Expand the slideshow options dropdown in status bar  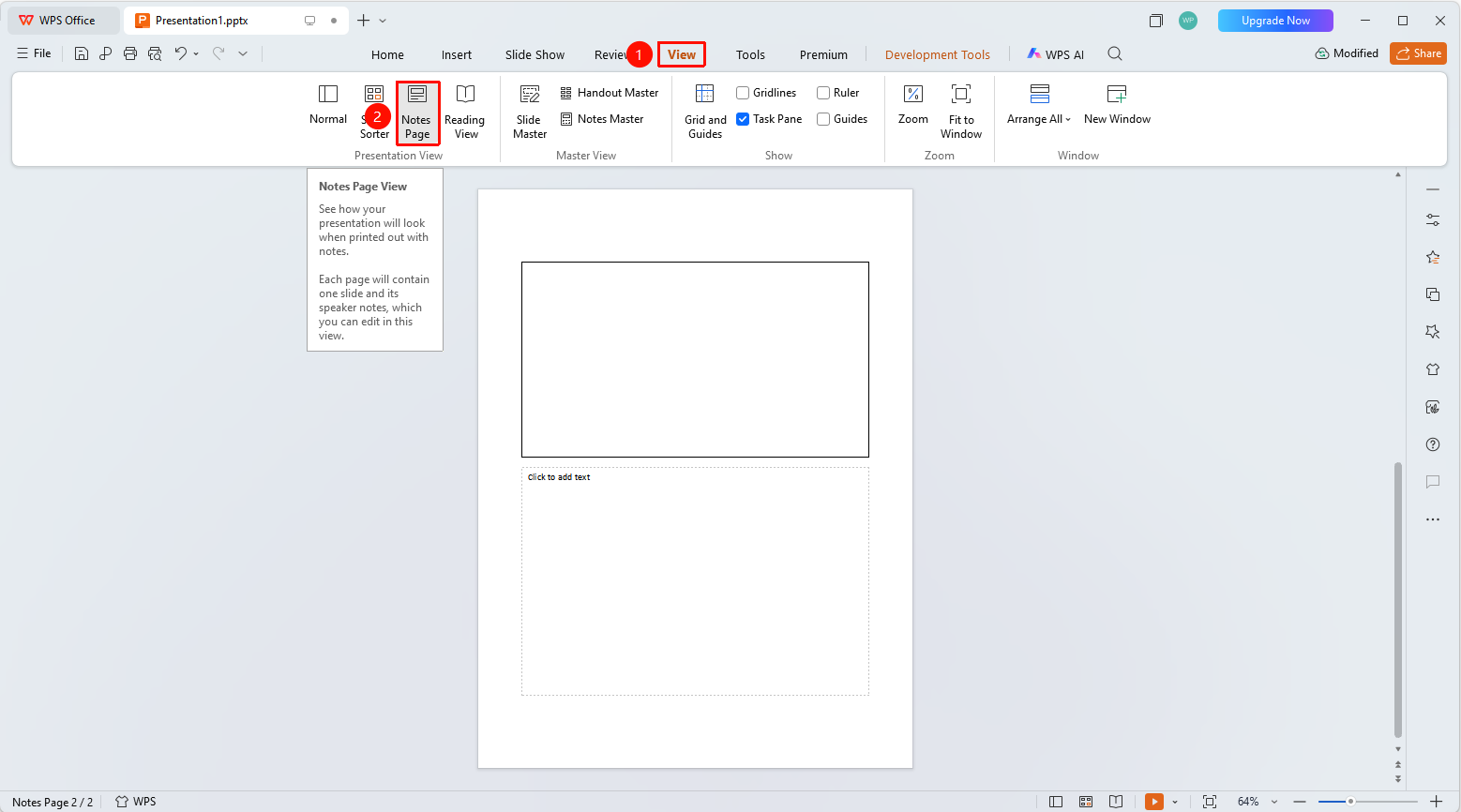click(1175, 802)
